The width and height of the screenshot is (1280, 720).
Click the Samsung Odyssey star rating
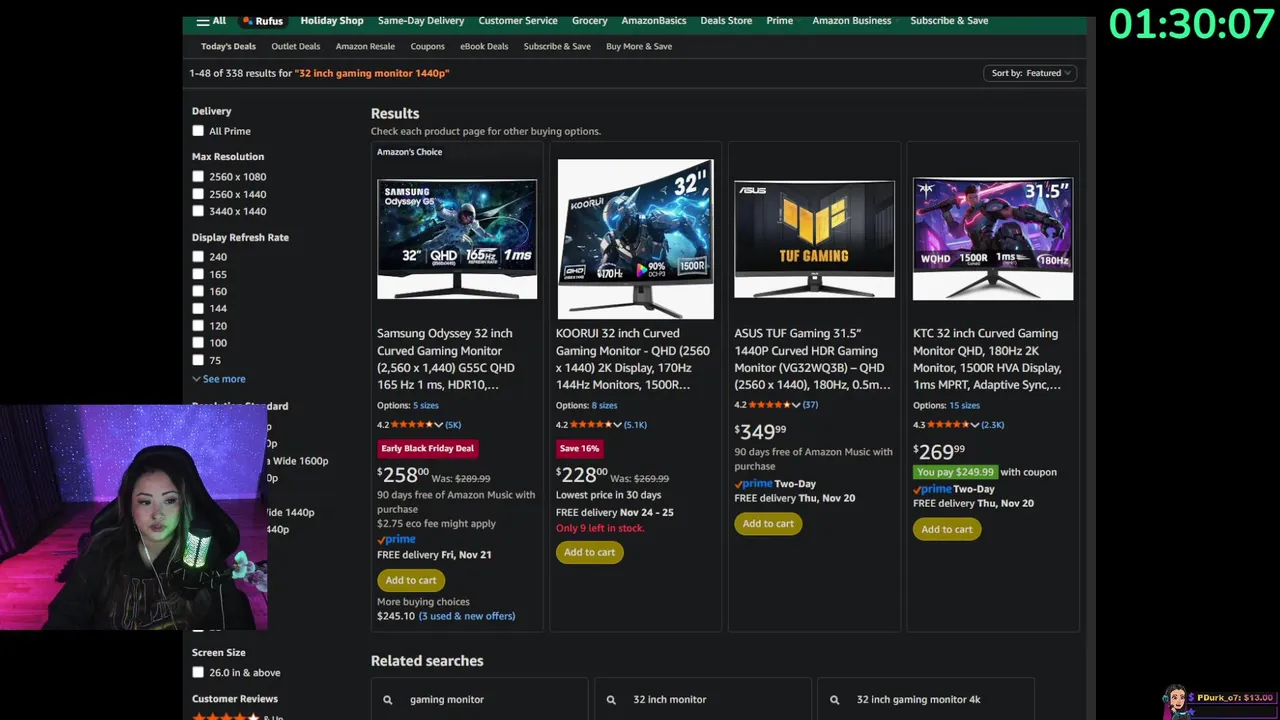click(412, 425)
